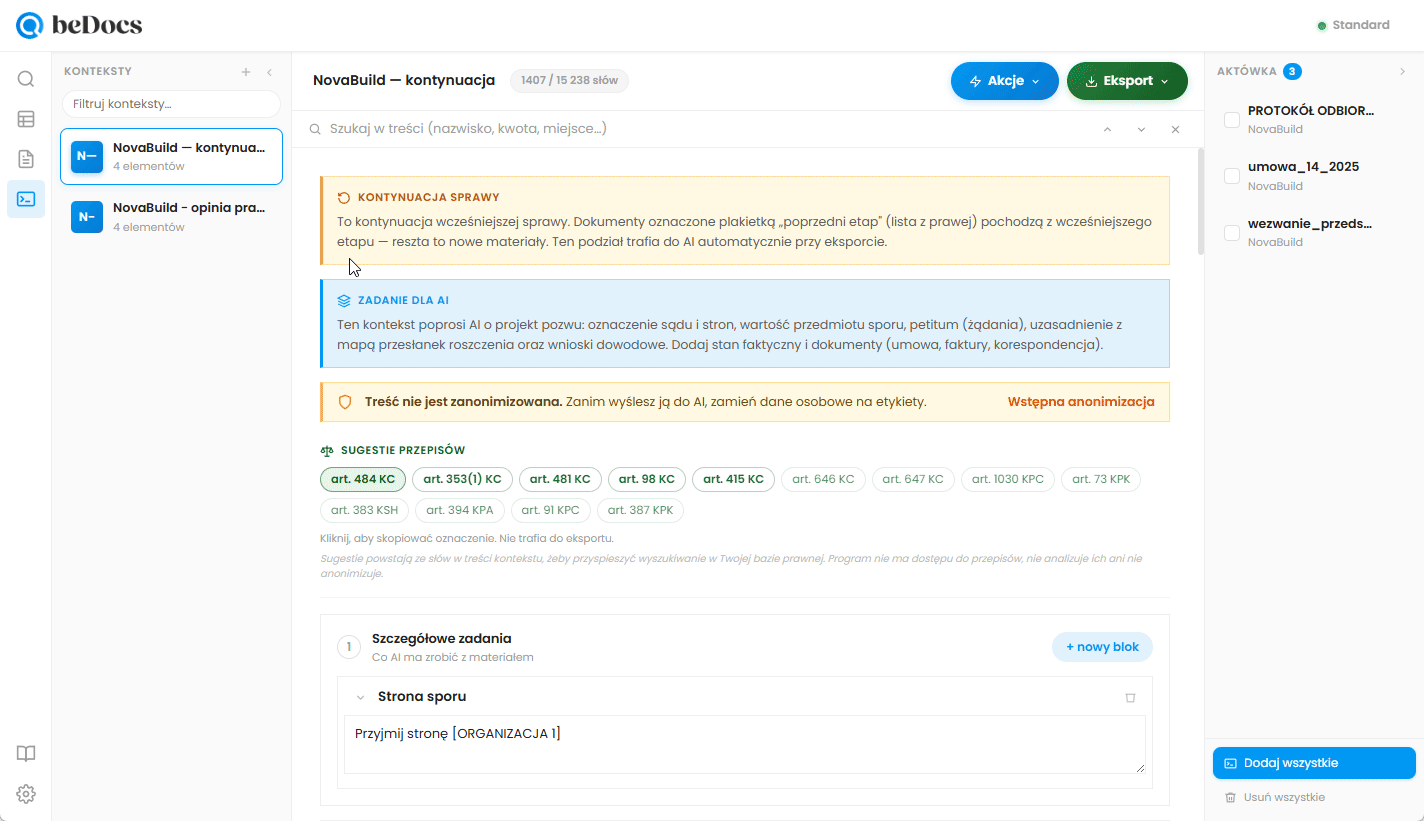Image resolution: width=1424 pixels, height=821 pixels.
Task: Click Dodaj wszystkie button
Action: 1314,763
